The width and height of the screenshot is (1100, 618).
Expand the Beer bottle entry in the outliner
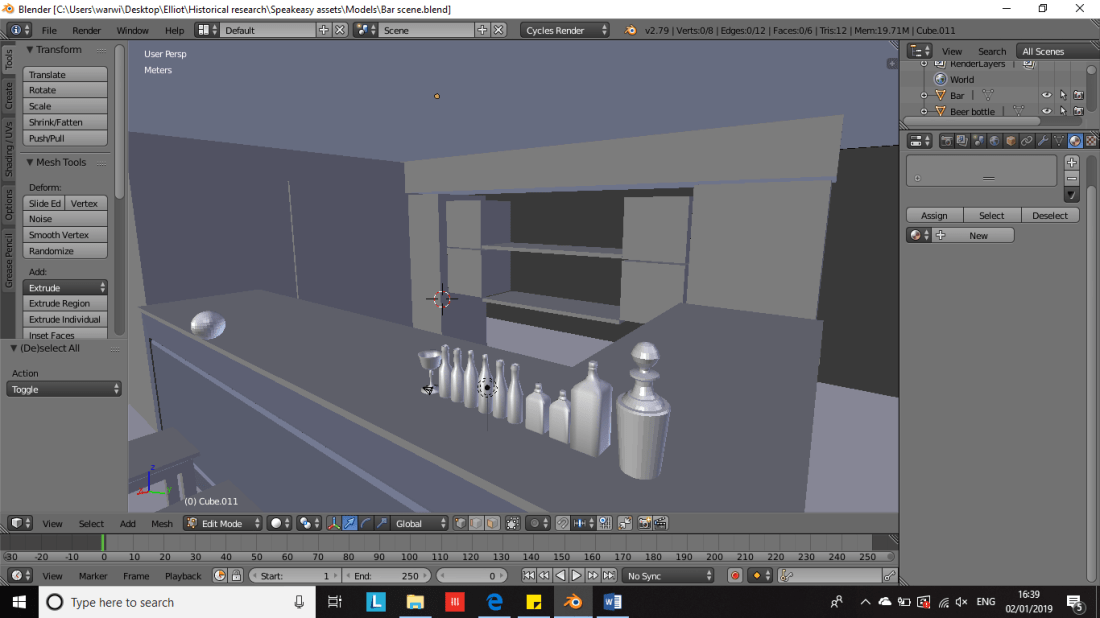click(x=924, y=111)
